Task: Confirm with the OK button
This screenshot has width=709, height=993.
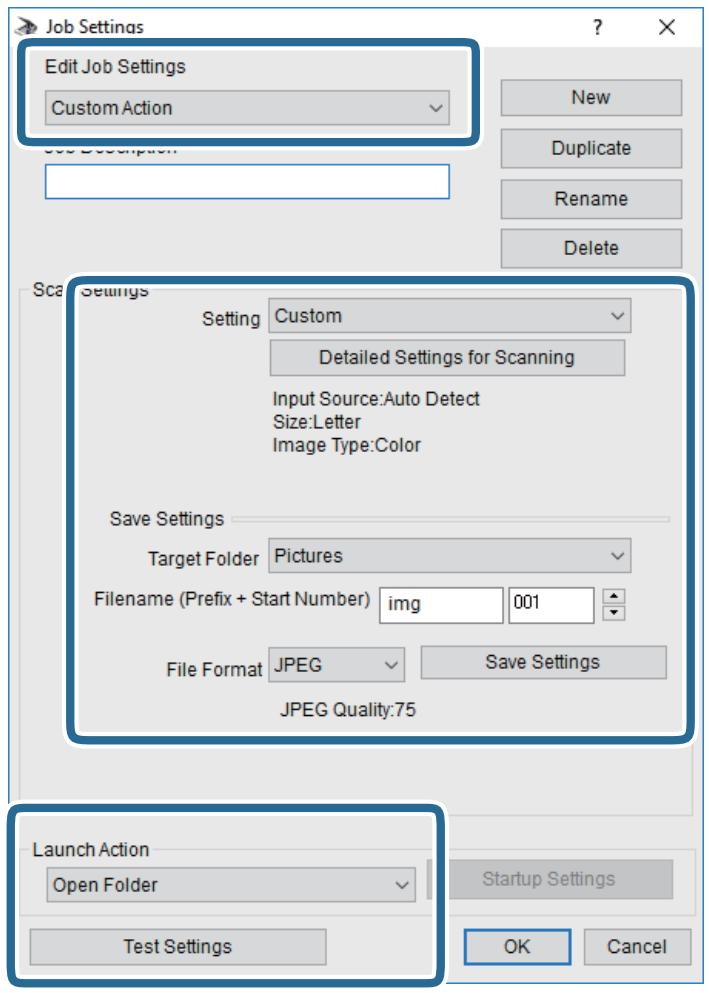Action: (517, 947)
